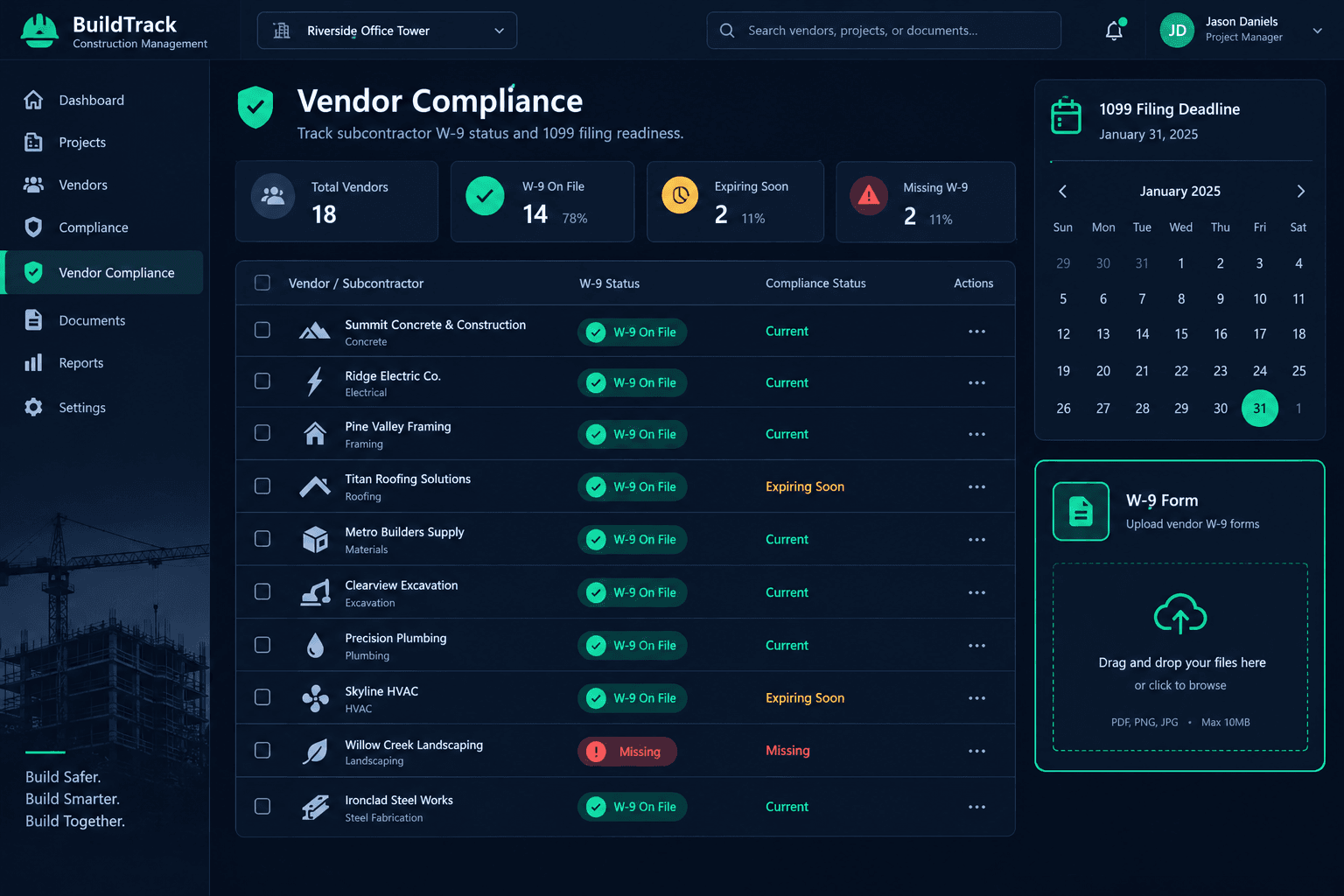Tick the Ironclad Steel Works checkbox
This screenshot has width=1344, height=896.
tap(262, 806)
